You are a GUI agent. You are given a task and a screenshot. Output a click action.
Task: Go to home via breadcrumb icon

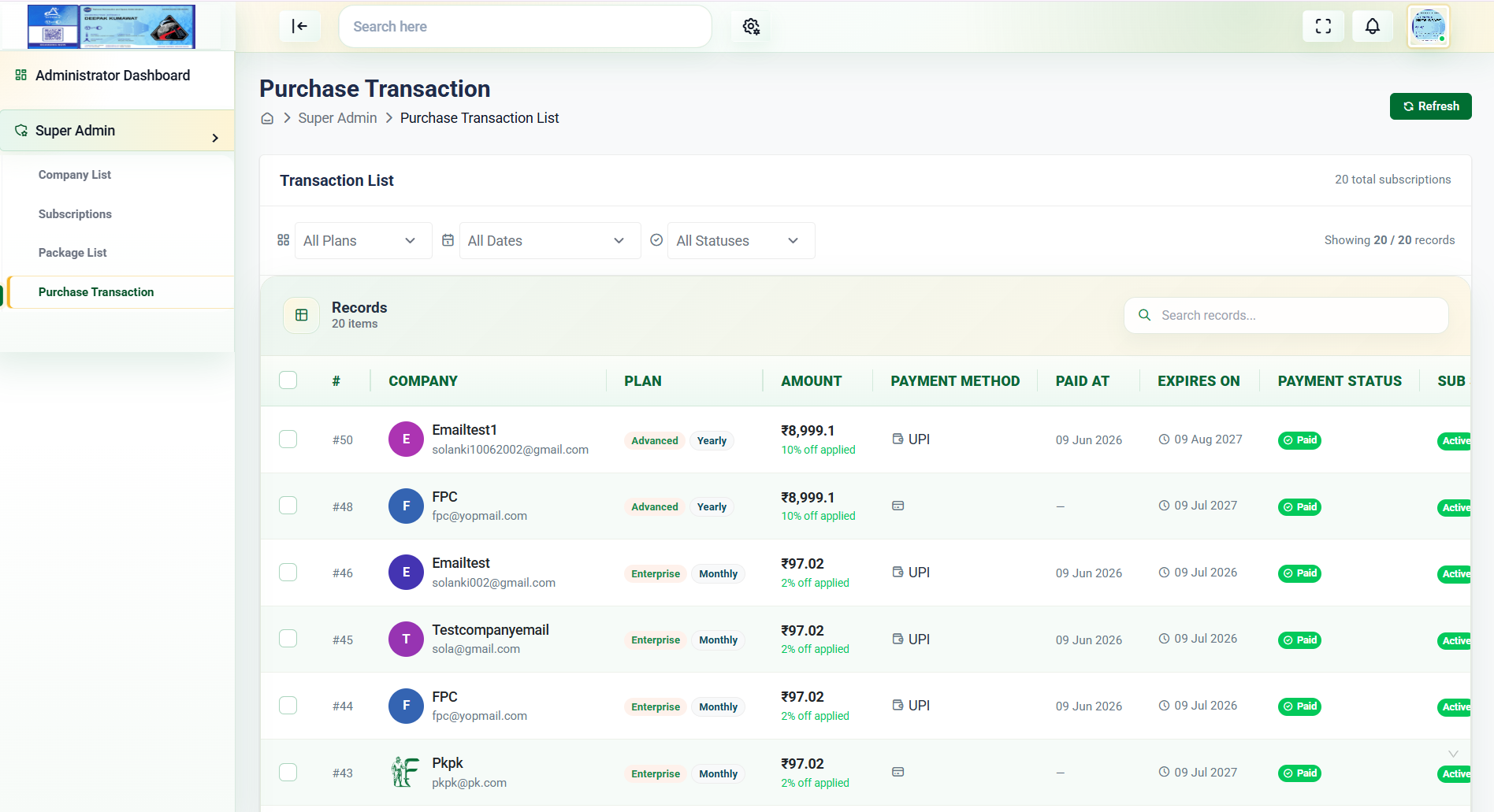tap(267, 118)
